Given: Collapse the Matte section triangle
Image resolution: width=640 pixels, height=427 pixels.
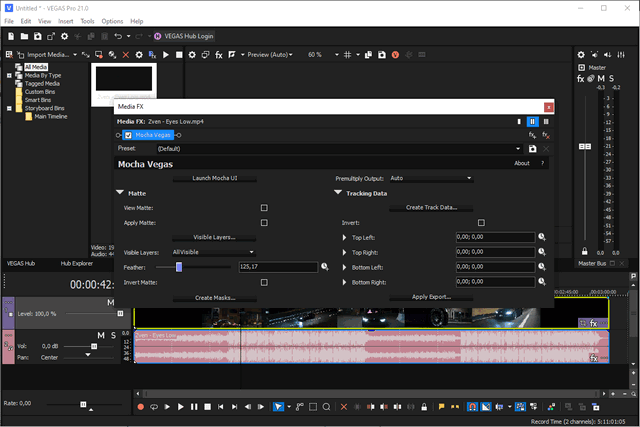Looking at the screenshot, I should (121, 193).
